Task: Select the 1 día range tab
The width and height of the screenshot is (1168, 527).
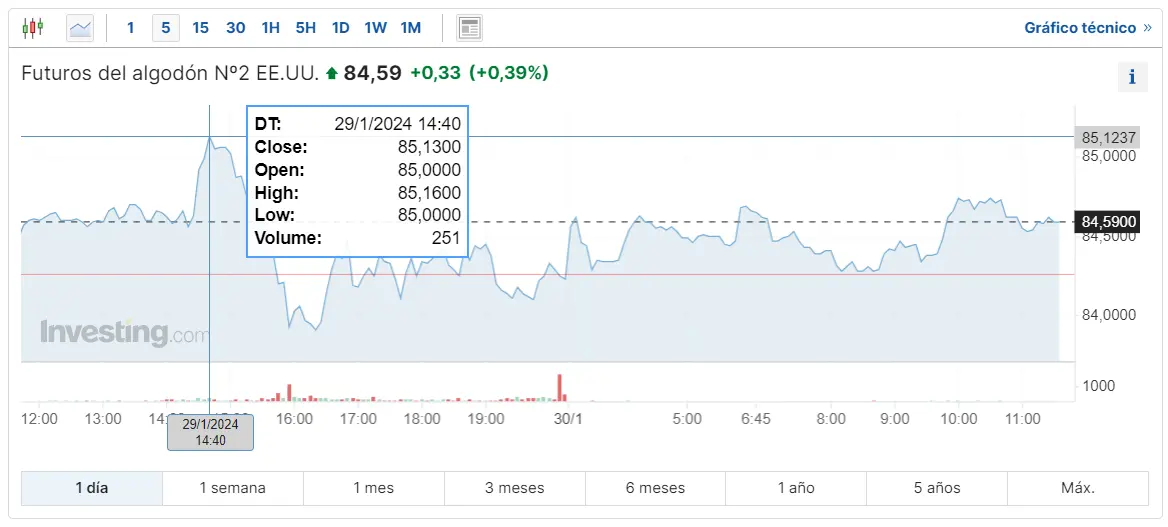Action: 92,488
